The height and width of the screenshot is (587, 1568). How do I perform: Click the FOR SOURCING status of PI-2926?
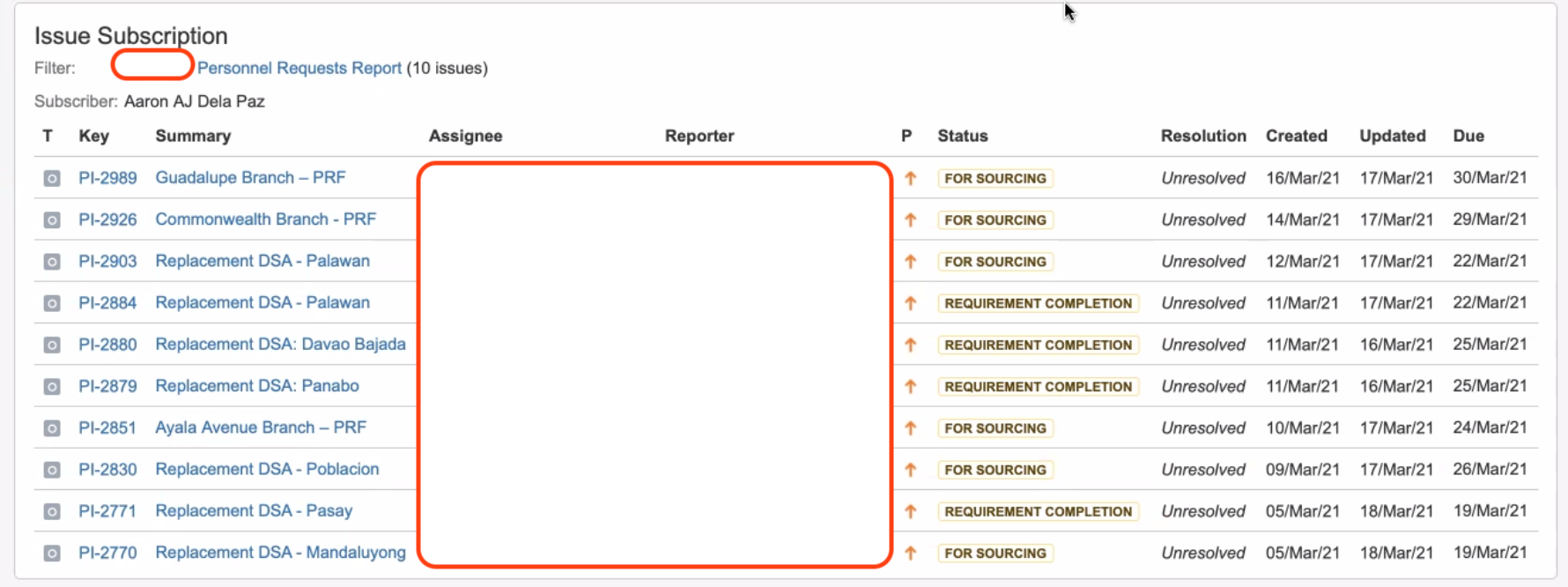[995, 220]
